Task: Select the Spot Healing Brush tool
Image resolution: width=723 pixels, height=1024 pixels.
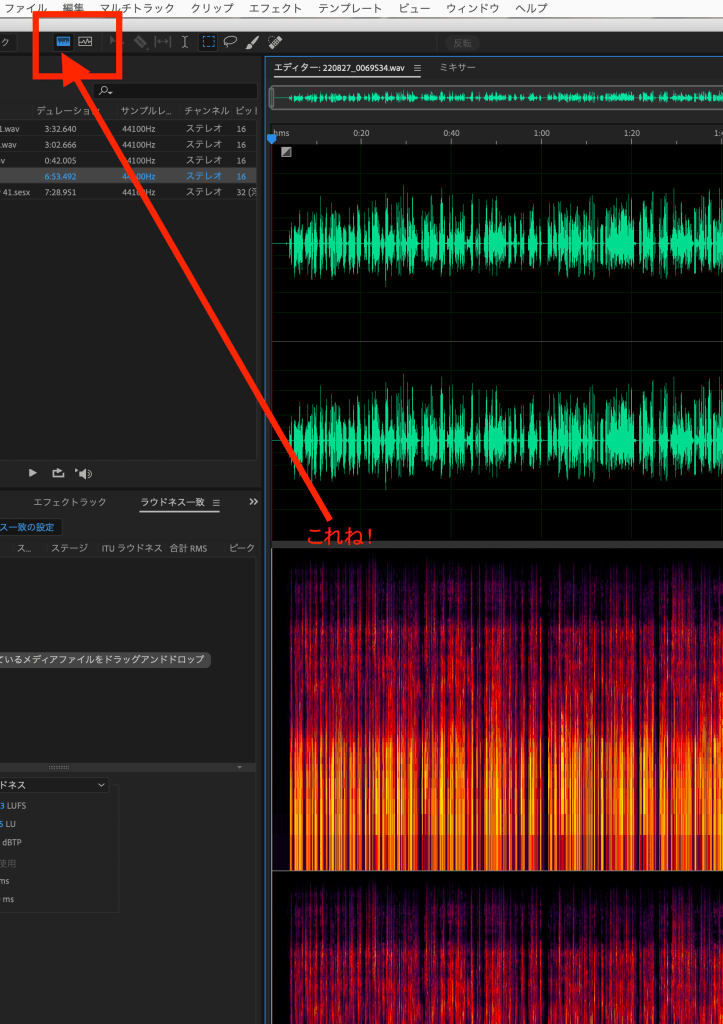Action: (275, 42)
